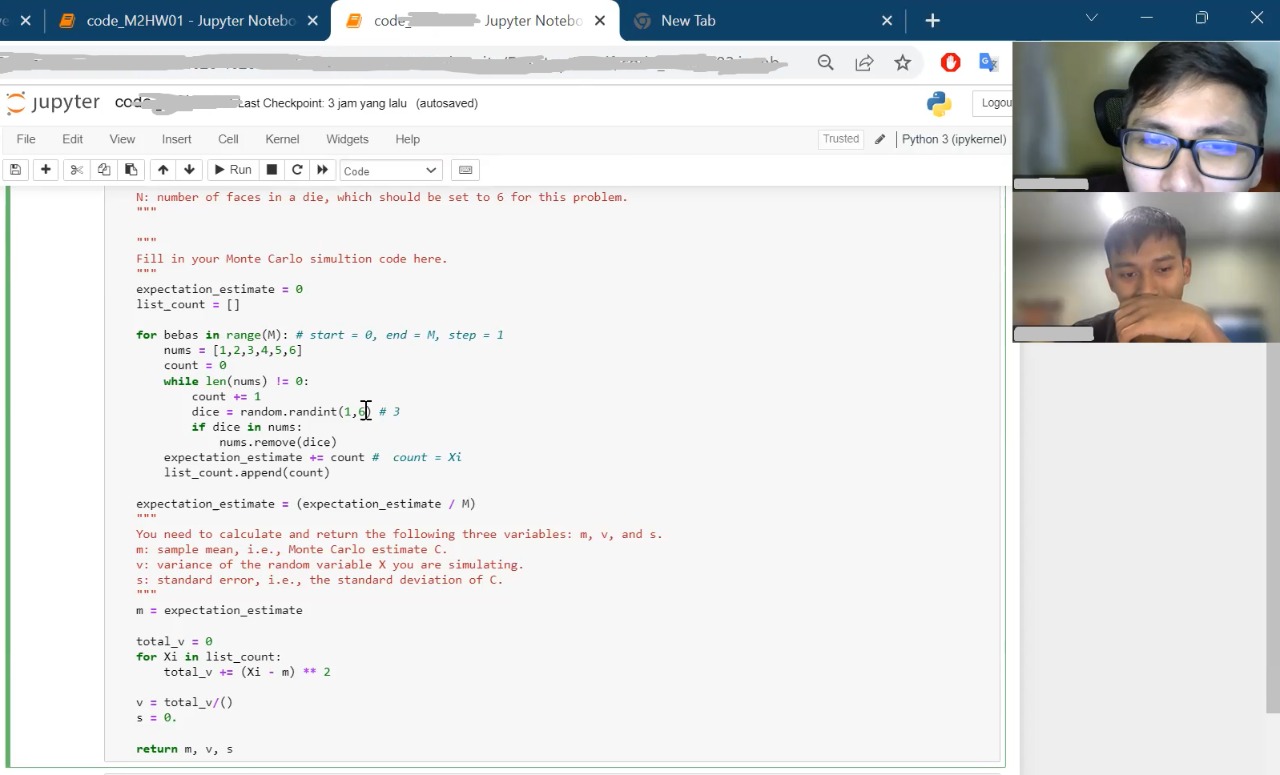
Task: Restart kernel and run all cells
Action: pyautogui.click(x=322, y=170)
